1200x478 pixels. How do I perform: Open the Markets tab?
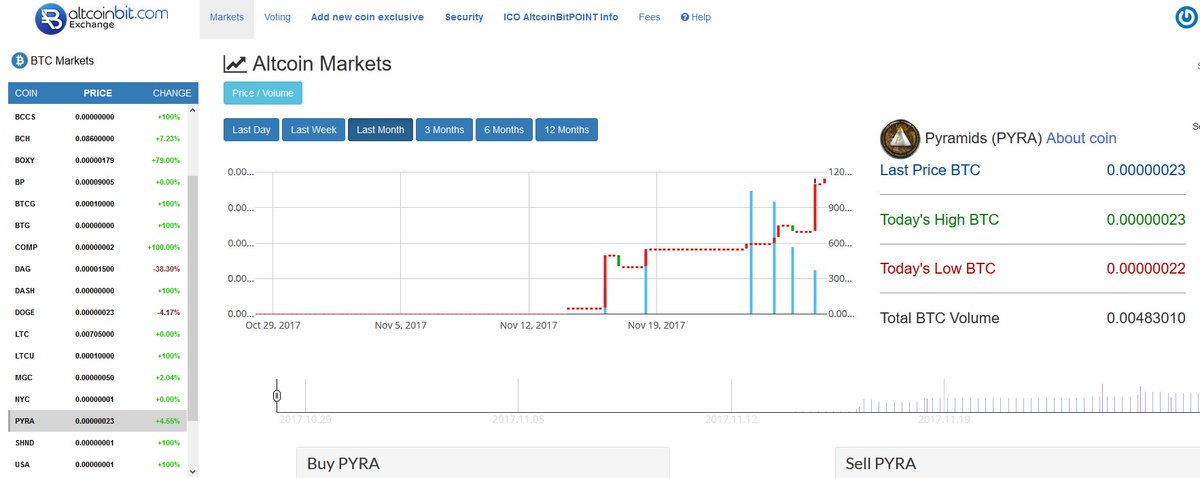[x=227, y=18]
